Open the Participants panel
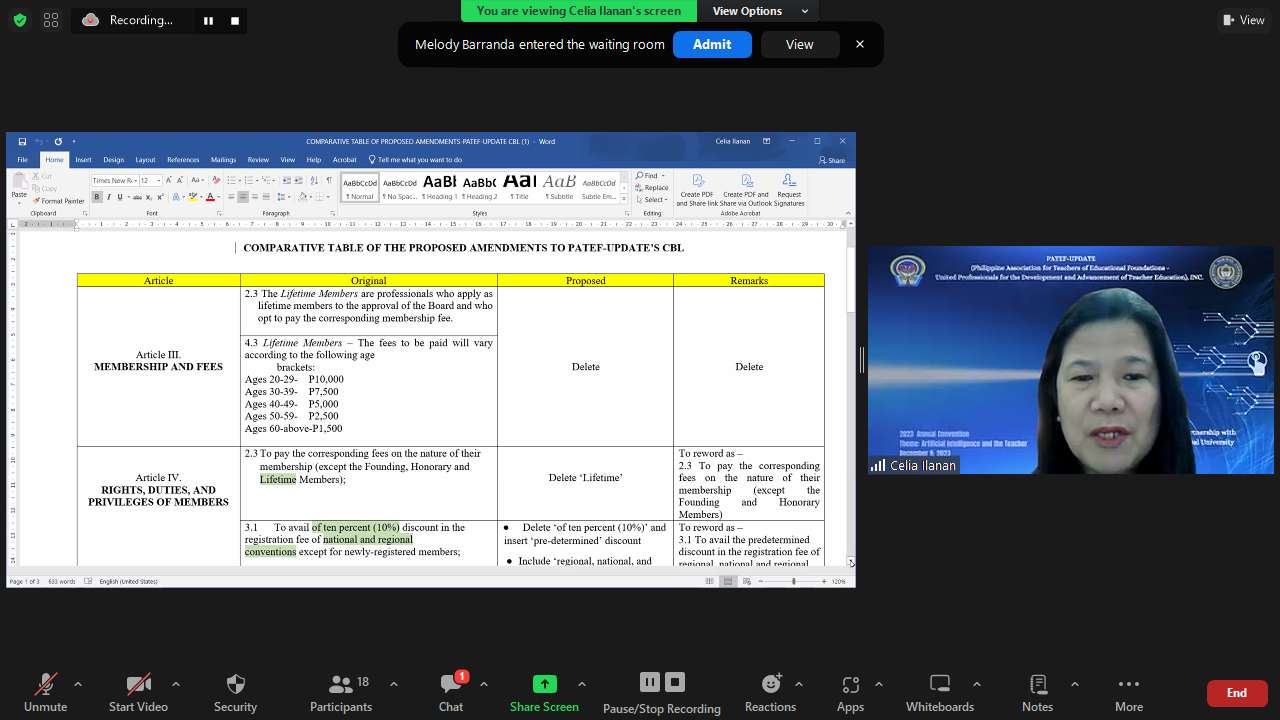 tap(341, 685)
